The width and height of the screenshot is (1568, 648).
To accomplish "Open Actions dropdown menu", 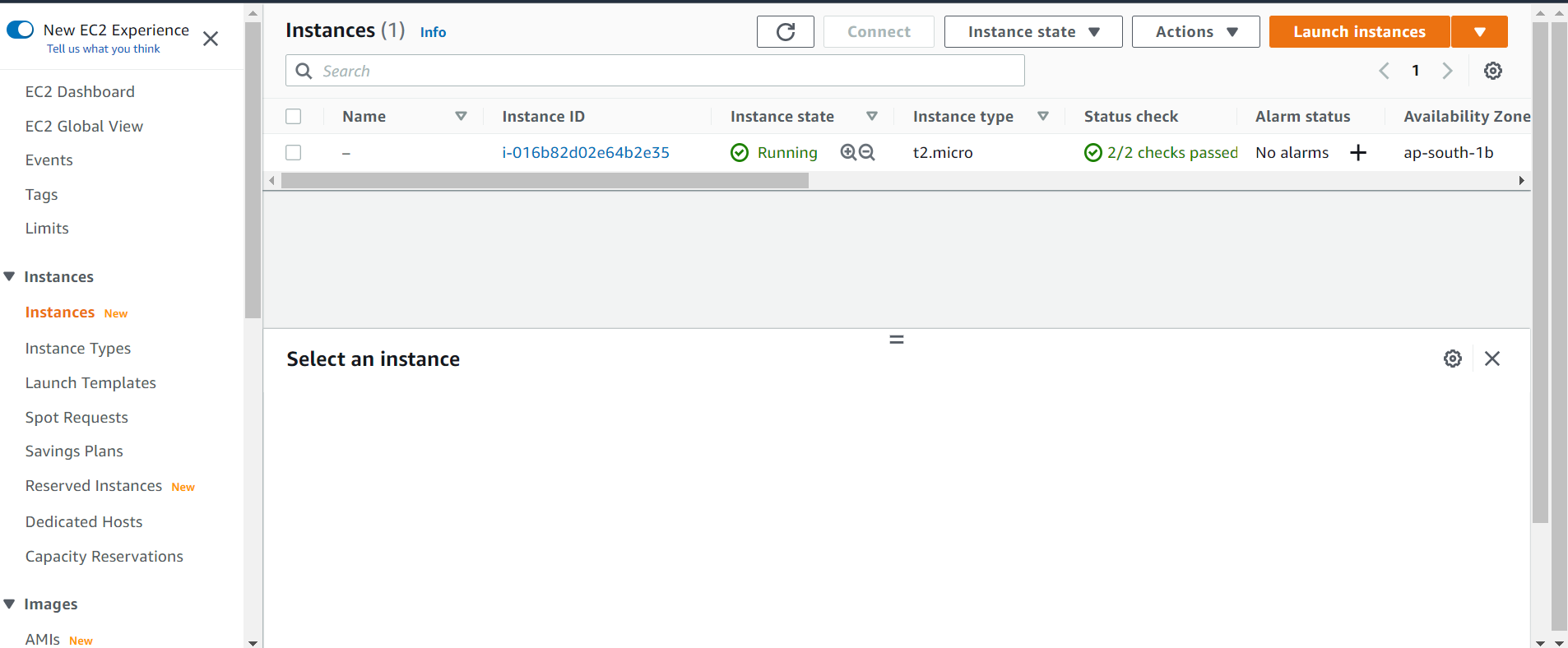I will tap(1196, 32).
